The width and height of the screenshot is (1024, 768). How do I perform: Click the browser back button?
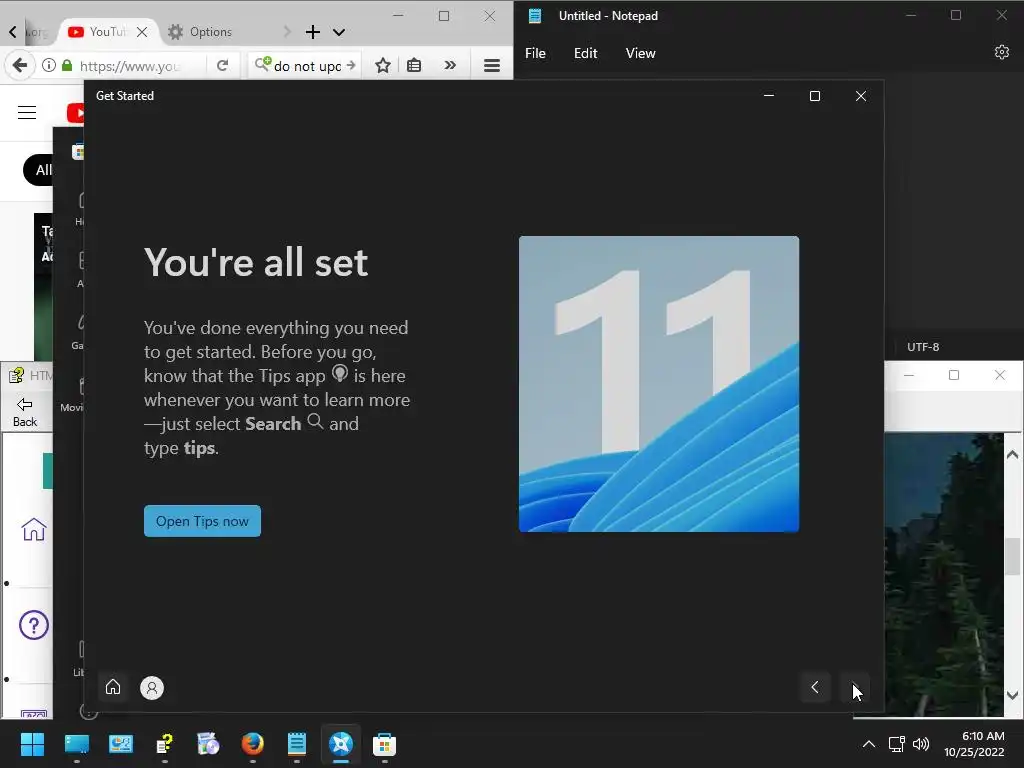pos(20,65)
